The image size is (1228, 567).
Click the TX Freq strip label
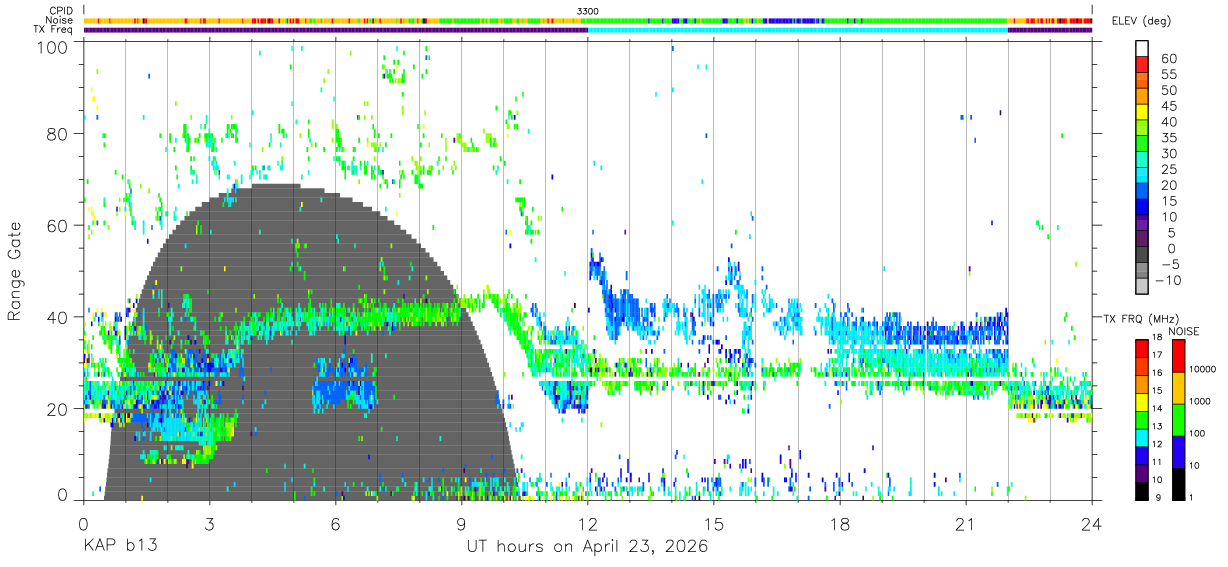tap(53, 30)
